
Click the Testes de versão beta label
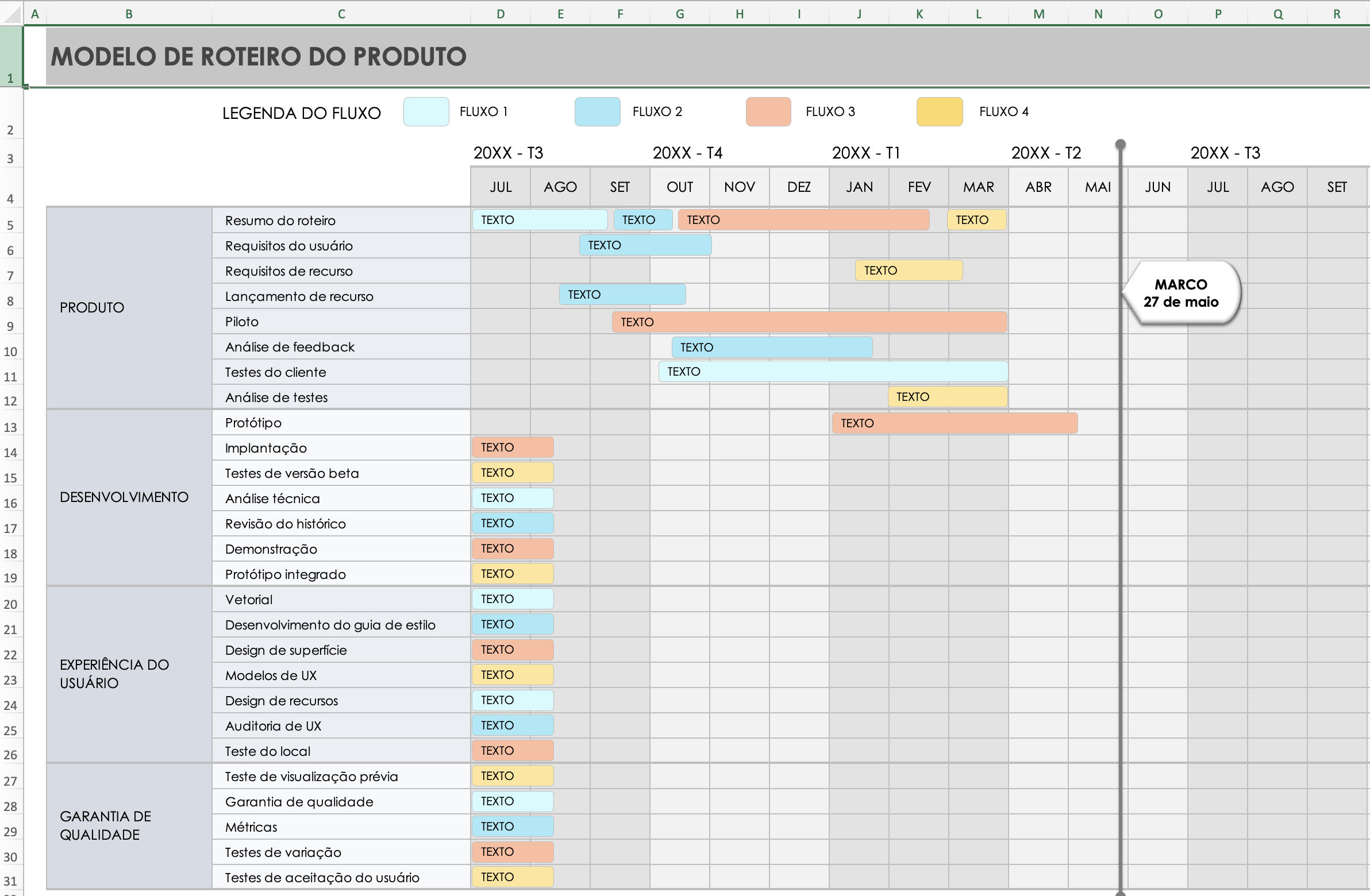292,474
